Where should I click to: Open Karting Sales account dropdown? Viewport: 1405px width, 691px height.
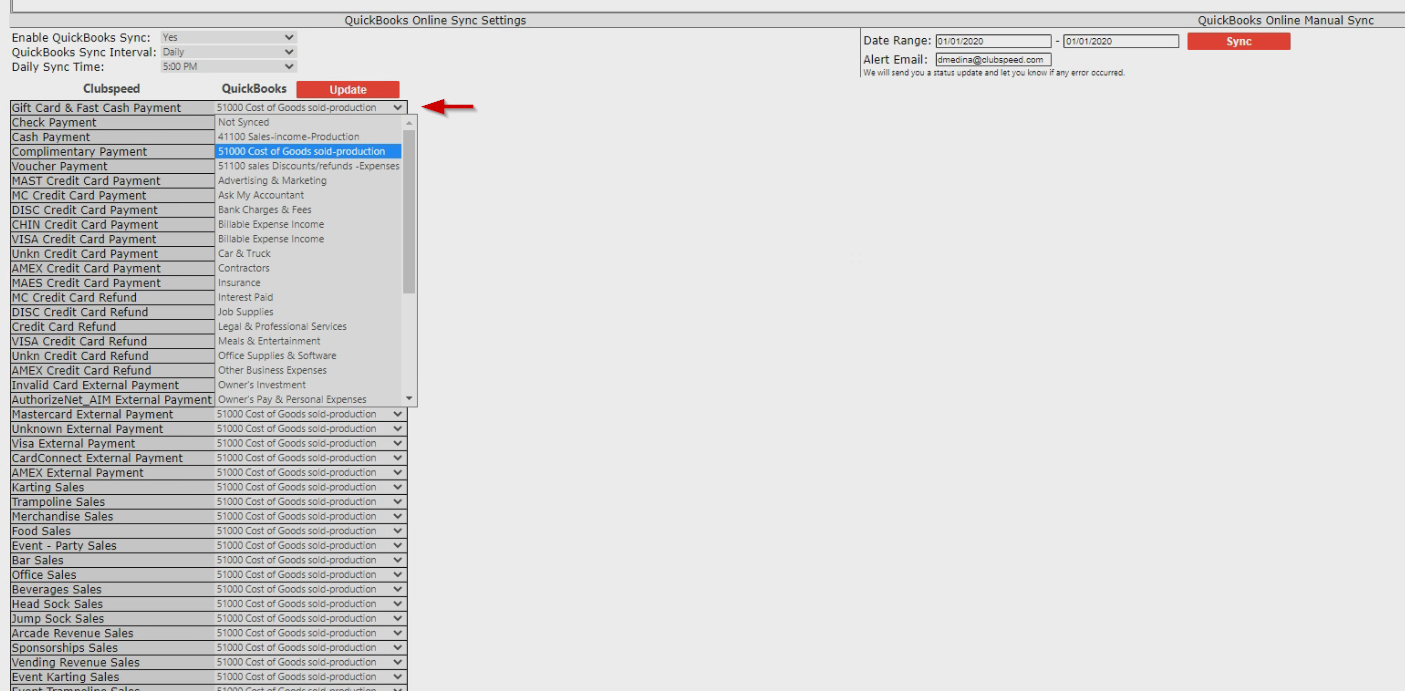coord(311,487)
